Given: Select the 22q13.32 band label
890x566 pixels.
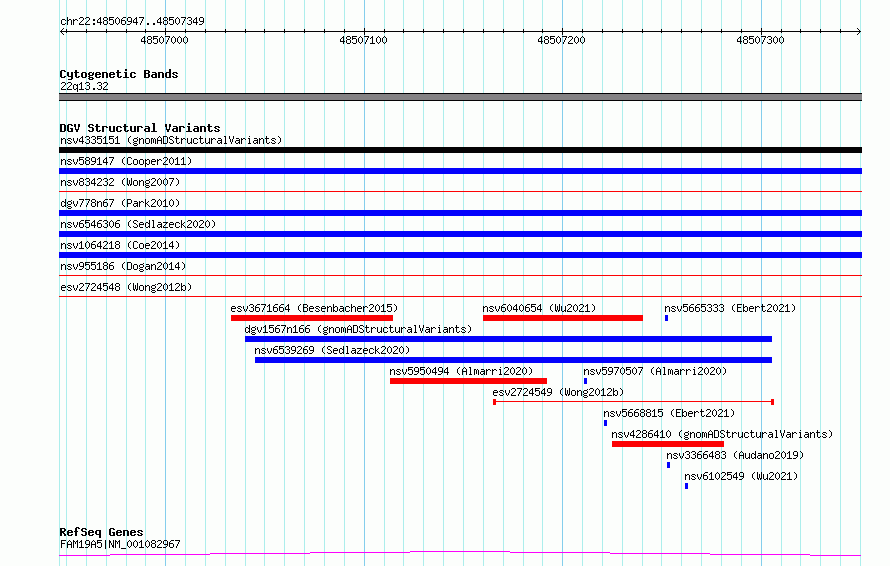Looking at the screenshot, I should (84, 86).
